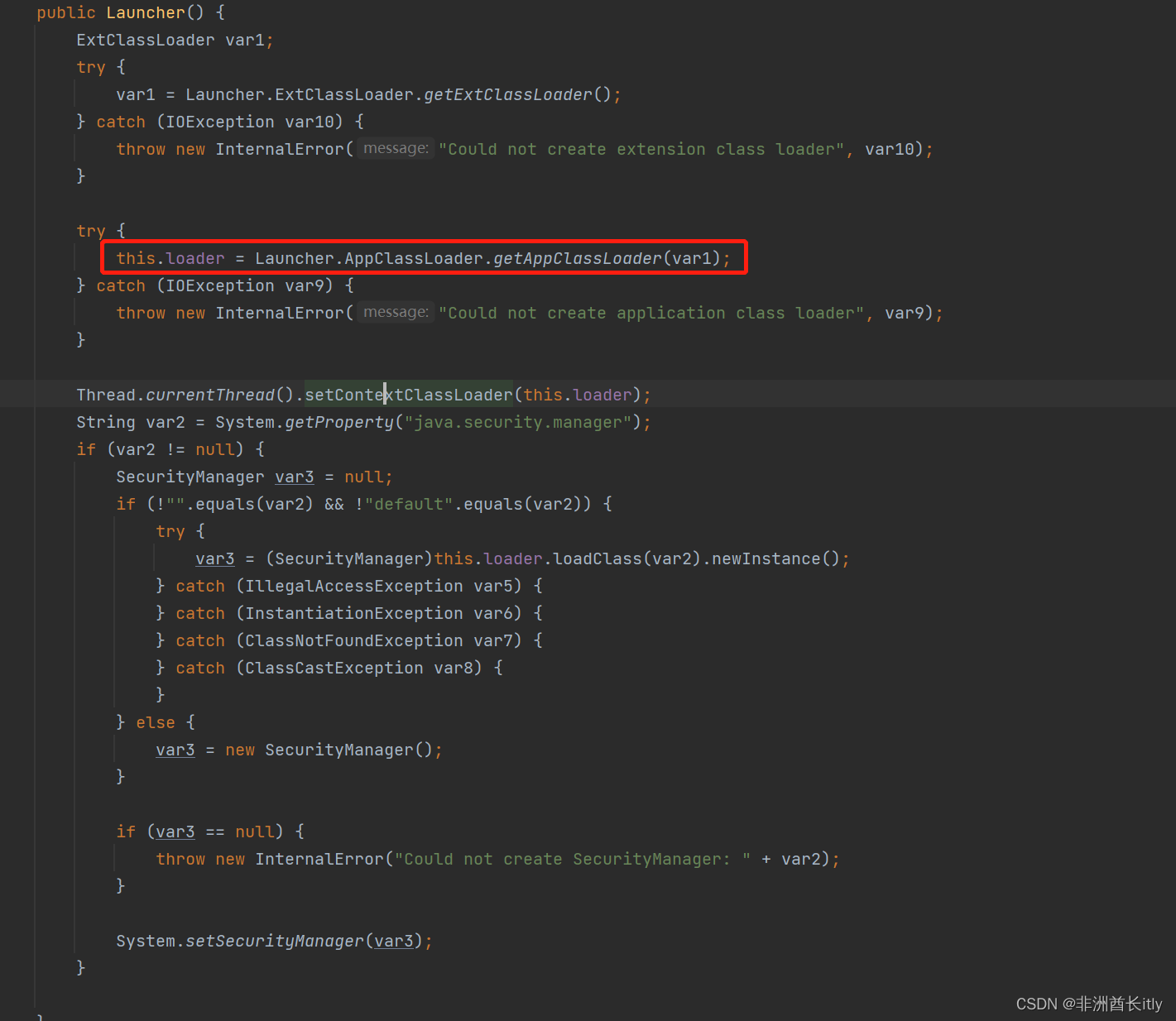
Task: Click setContextClassLoader method name
Action: (x=409, y=395)
